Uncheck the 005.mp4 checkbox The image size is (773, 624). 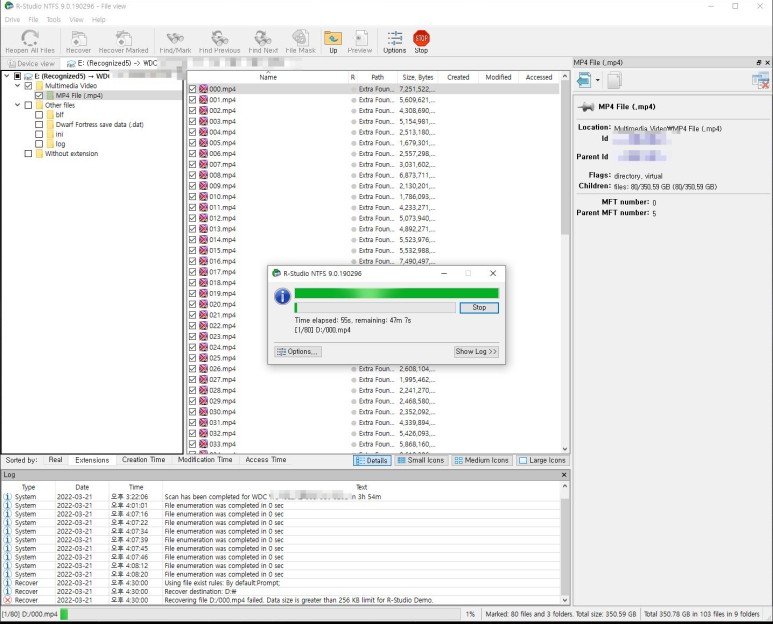click(x=192, y=143)
